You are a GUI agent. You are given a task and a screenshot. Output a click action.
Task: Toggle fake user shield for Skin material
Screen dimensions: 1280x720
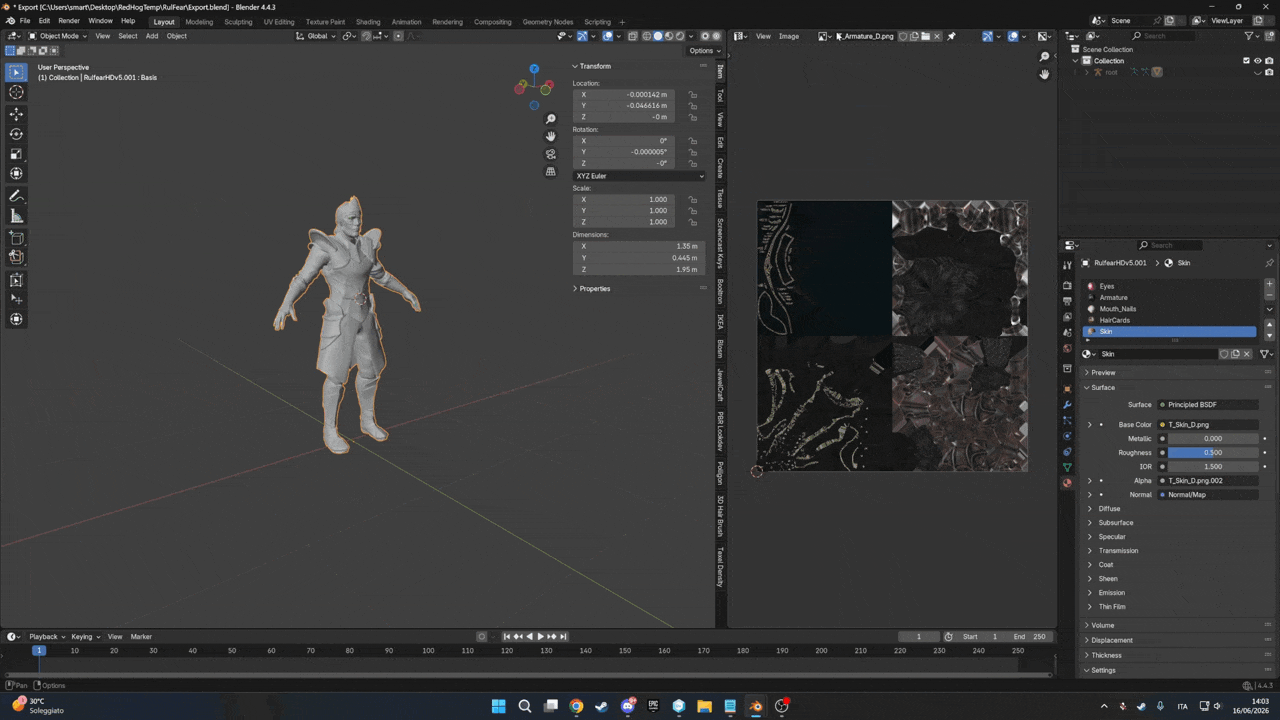point(1224,354)
